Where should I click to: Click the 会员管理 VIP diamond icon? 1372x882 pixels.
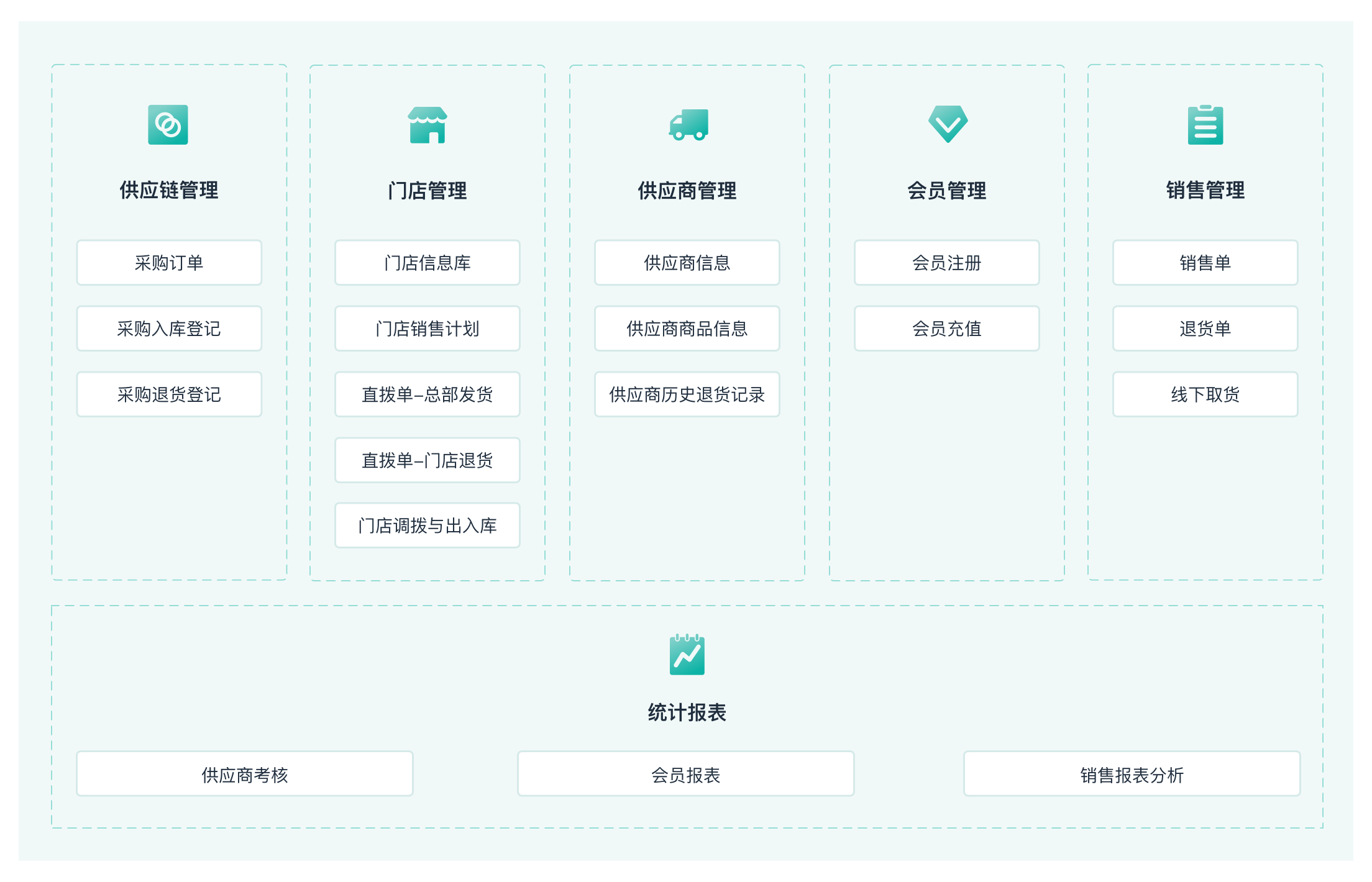coord(946,124)
